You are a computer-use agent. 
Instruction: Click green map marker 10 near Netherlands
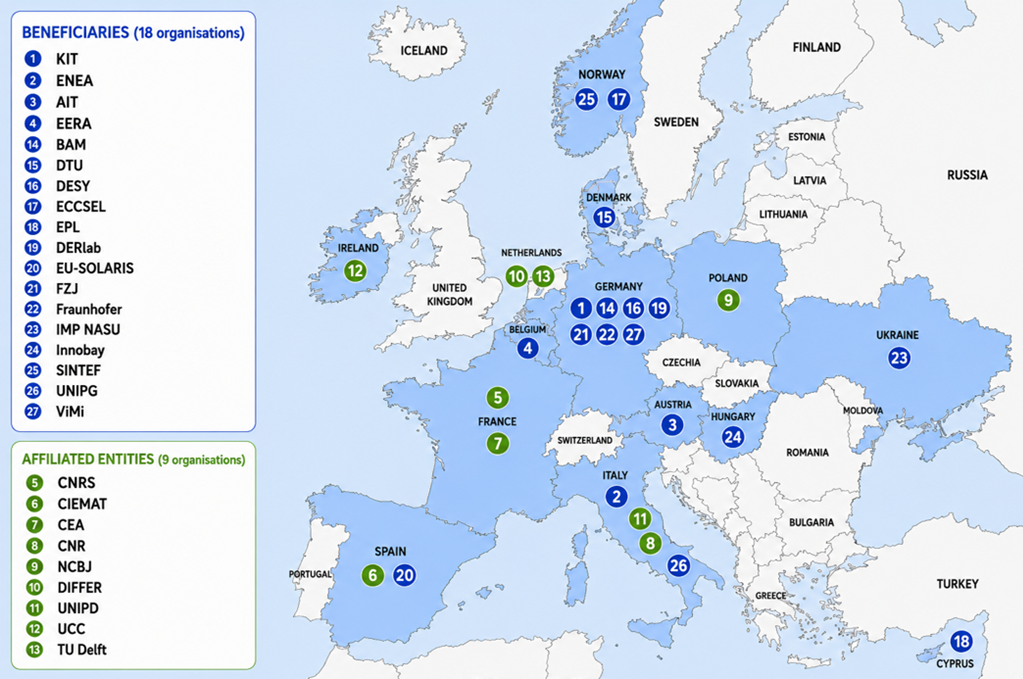[x=516, y=277]
